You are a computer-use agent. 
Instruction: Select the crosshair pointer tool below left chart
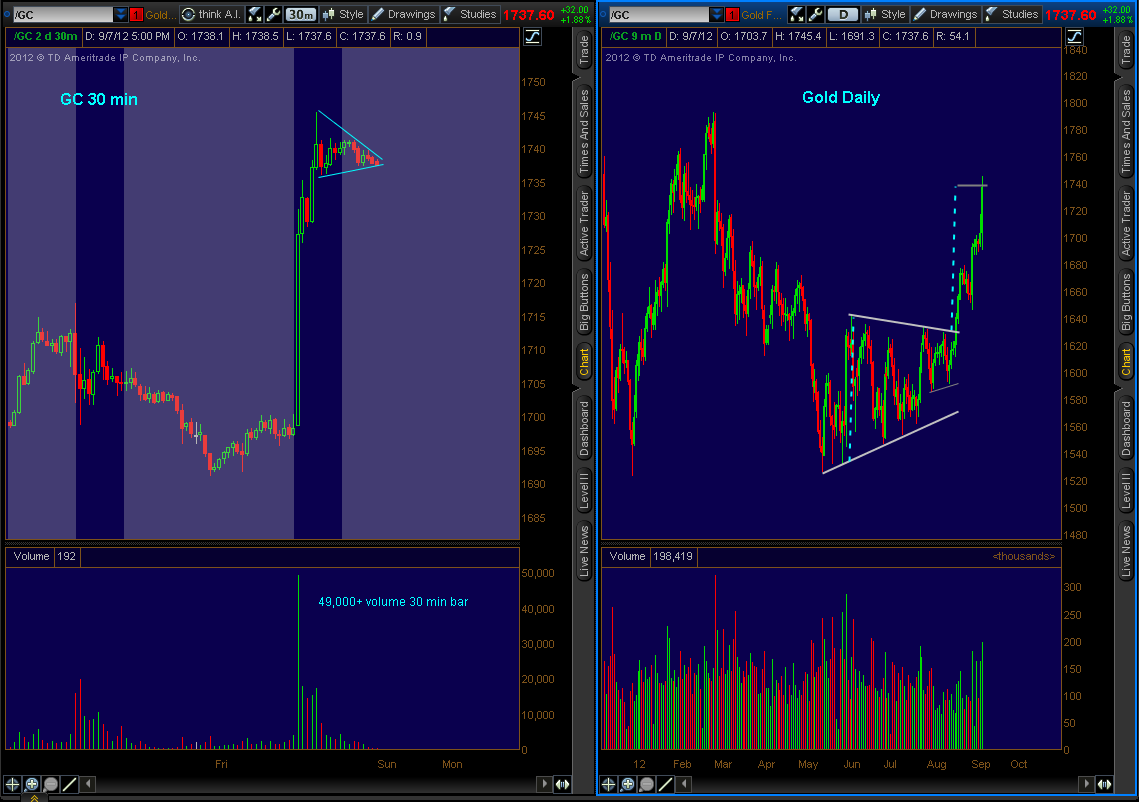13,784
